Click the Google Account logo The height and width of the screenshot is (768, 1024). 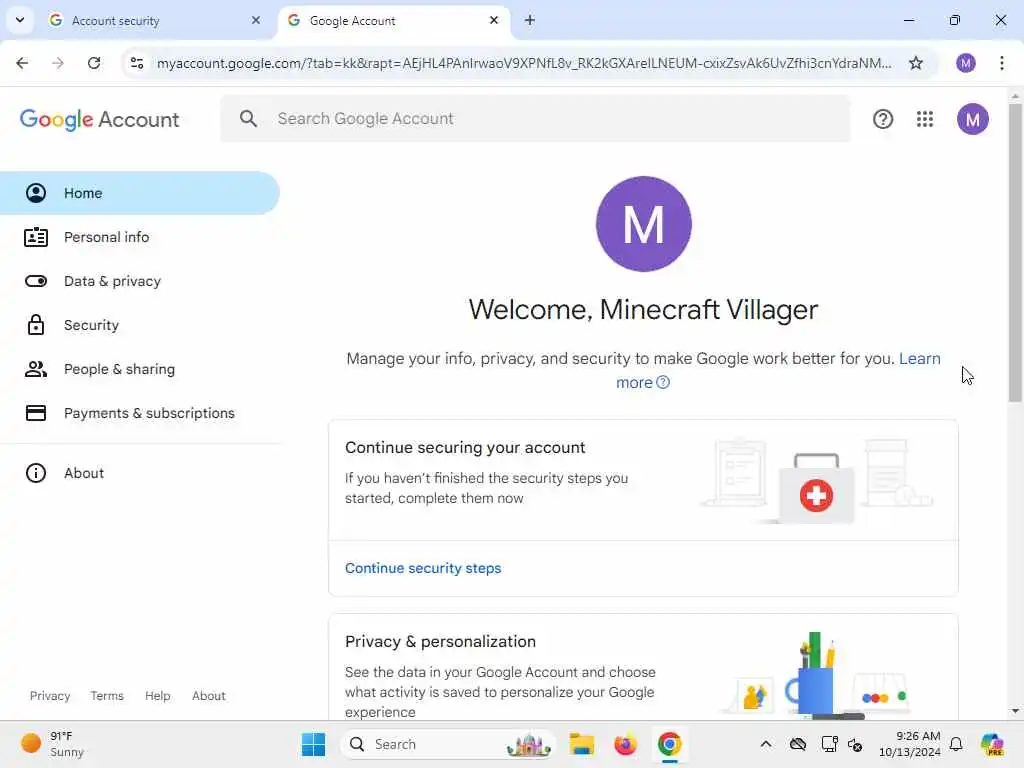[99, 120]
